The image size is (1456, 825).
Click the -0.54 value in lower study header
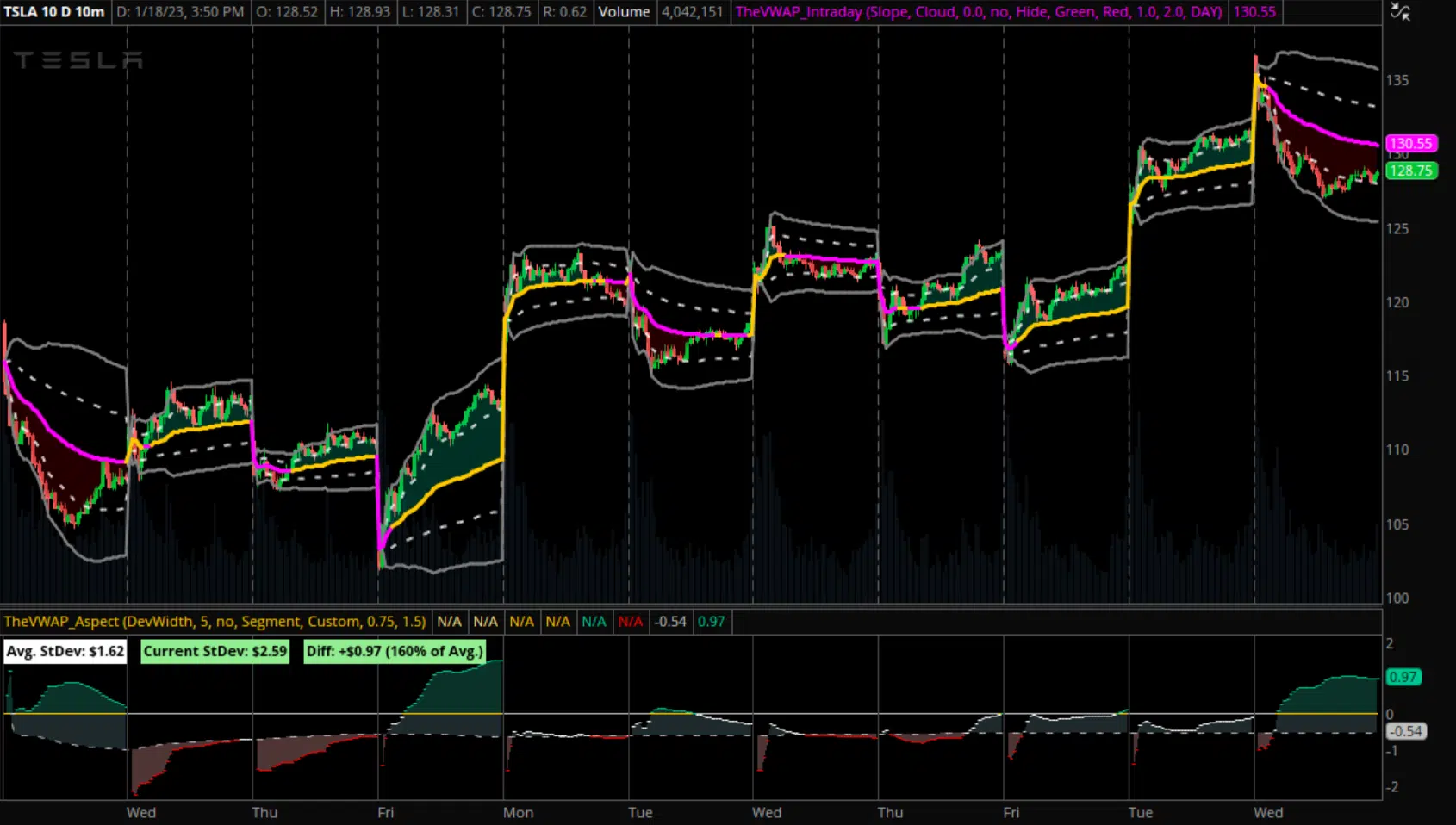669,622
